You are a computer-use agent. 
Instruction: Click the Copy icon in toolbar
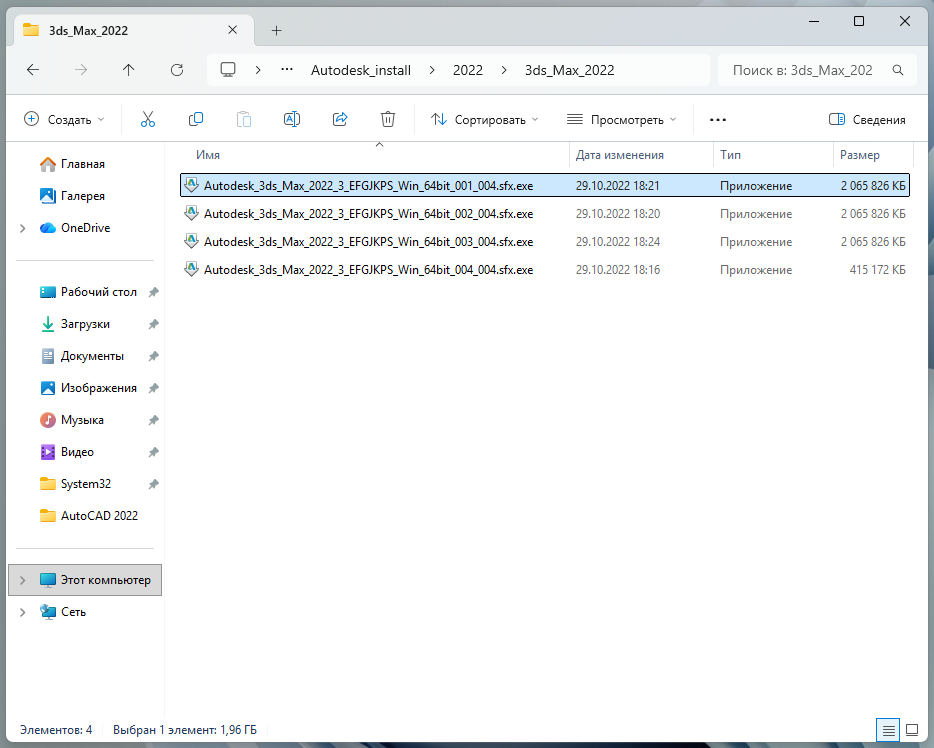196,120
